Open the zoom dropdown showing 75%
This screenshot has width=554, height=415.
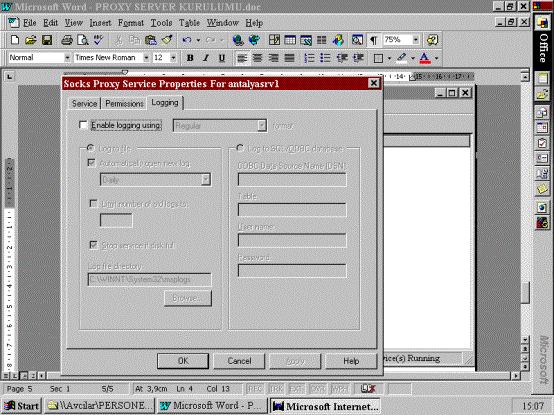coord(416,40)
